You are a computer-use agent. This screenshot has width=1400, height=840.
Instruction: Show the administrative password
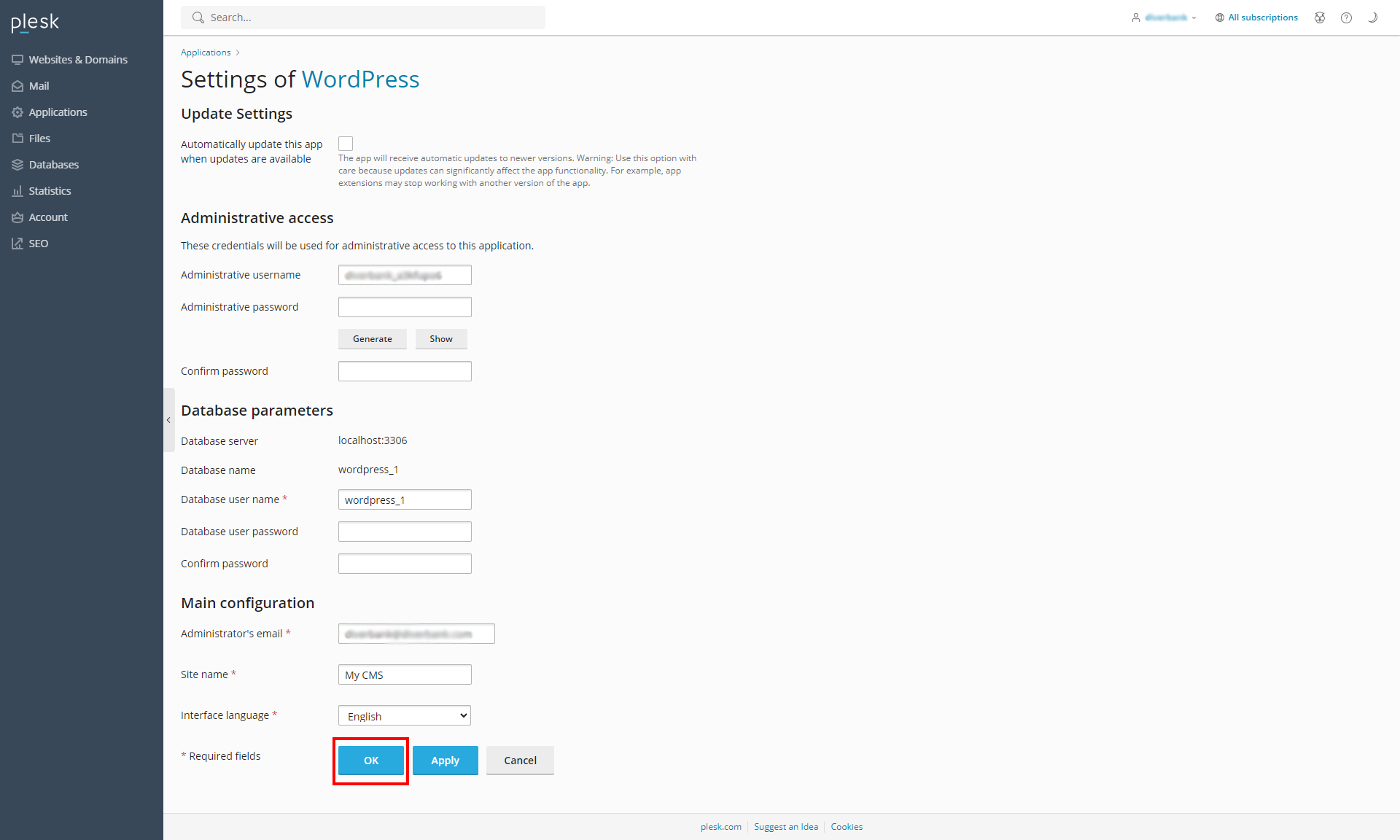[441, 339]
